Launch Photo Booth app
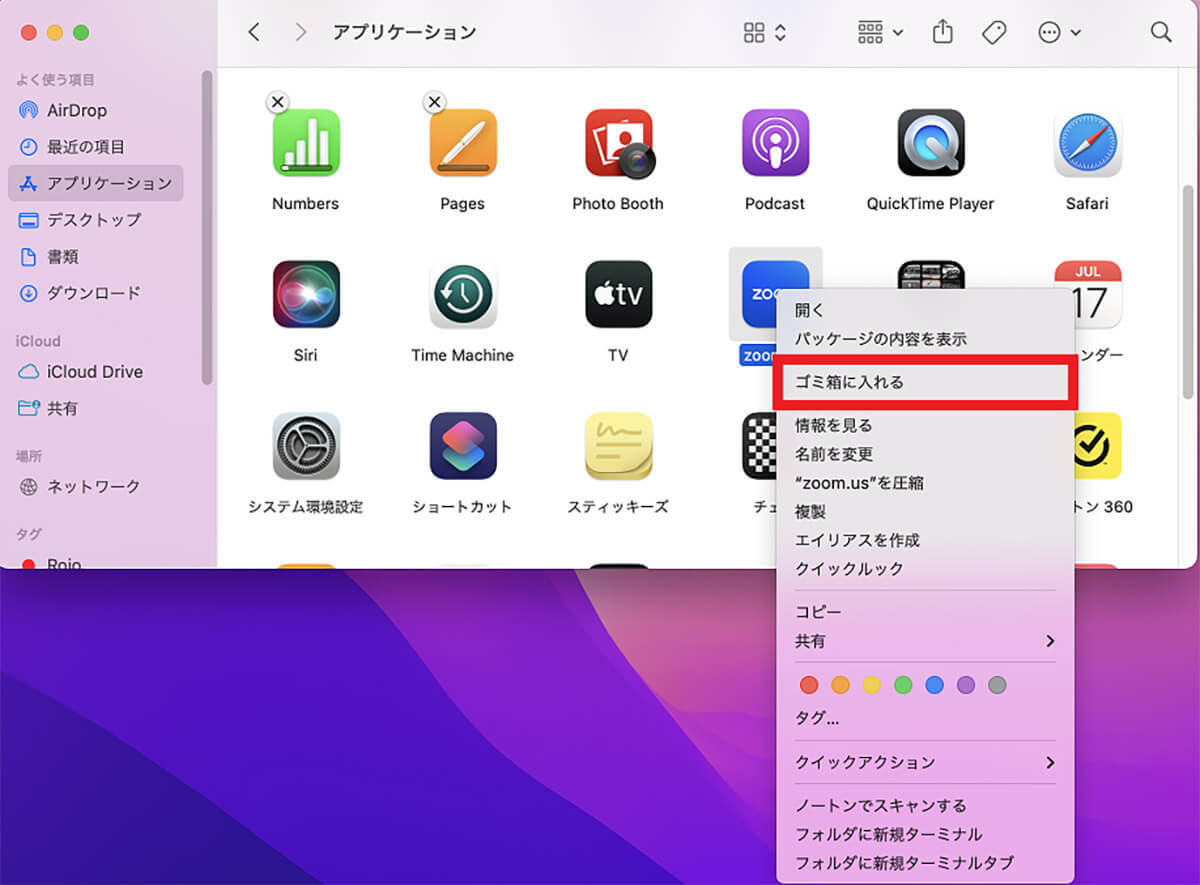 pos(619,143)
